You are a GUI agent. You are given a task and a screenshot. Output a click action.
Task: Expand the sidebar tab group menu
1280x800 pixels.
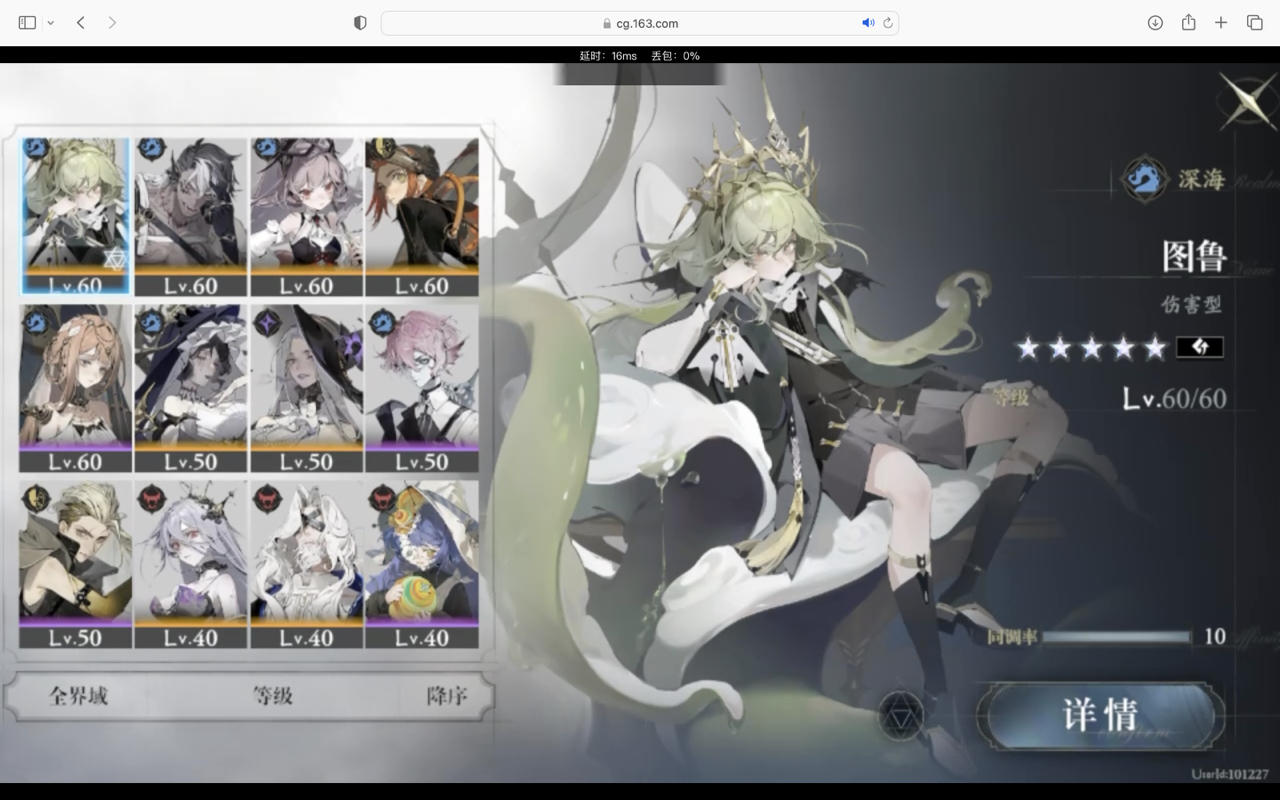tap(50, 22)
